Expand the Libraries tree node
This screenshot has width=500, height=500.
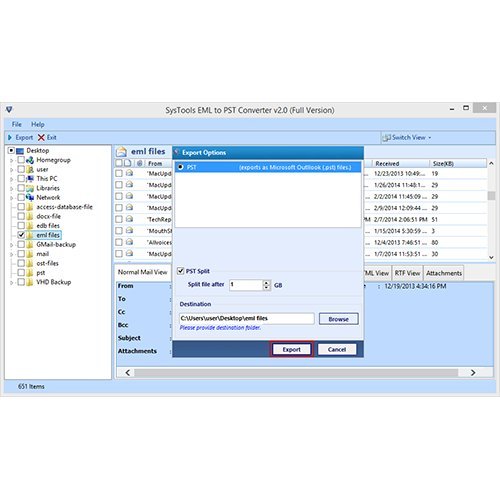click(12, 188)
